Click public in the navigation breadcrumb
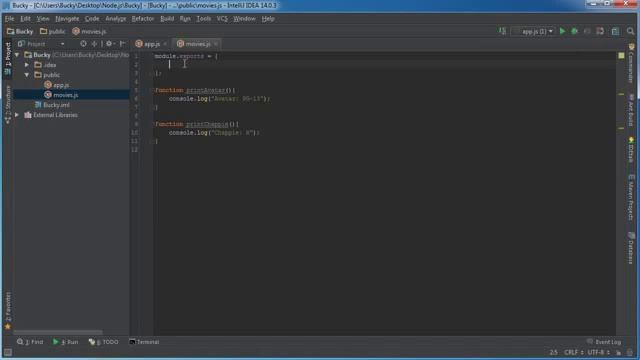640x360 pixels. (53, 31)
